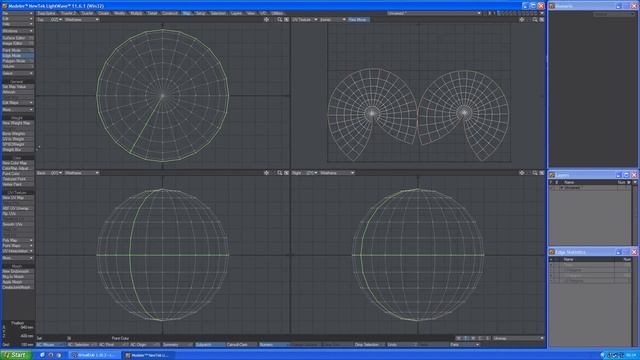Click the zoom magnifier icon in the Top viewport

[x=280, y=20]
